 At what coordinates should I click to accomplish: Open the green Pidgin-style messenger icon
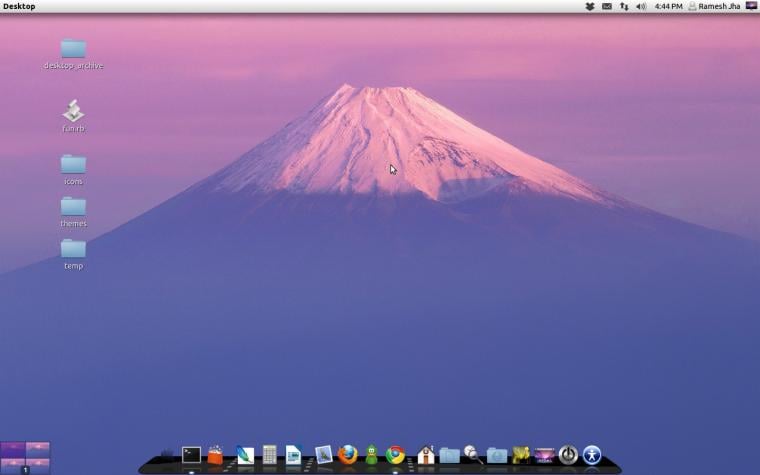372,455
